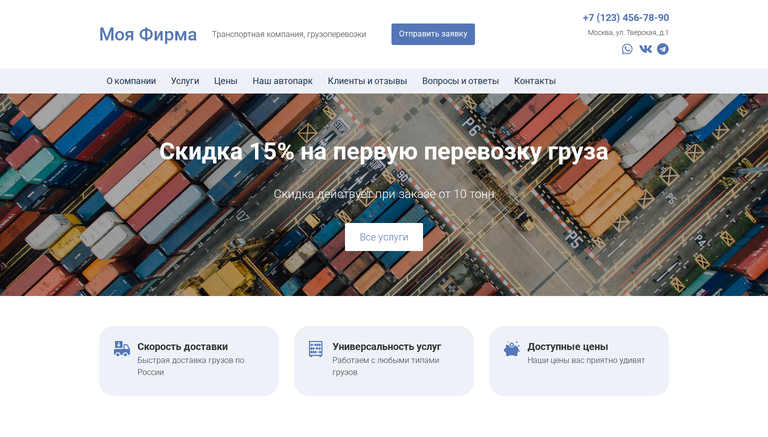Screen dimensions: 768x437
Task: Click text Работаем с любыми типами грузов
Action: click(386, 366)
